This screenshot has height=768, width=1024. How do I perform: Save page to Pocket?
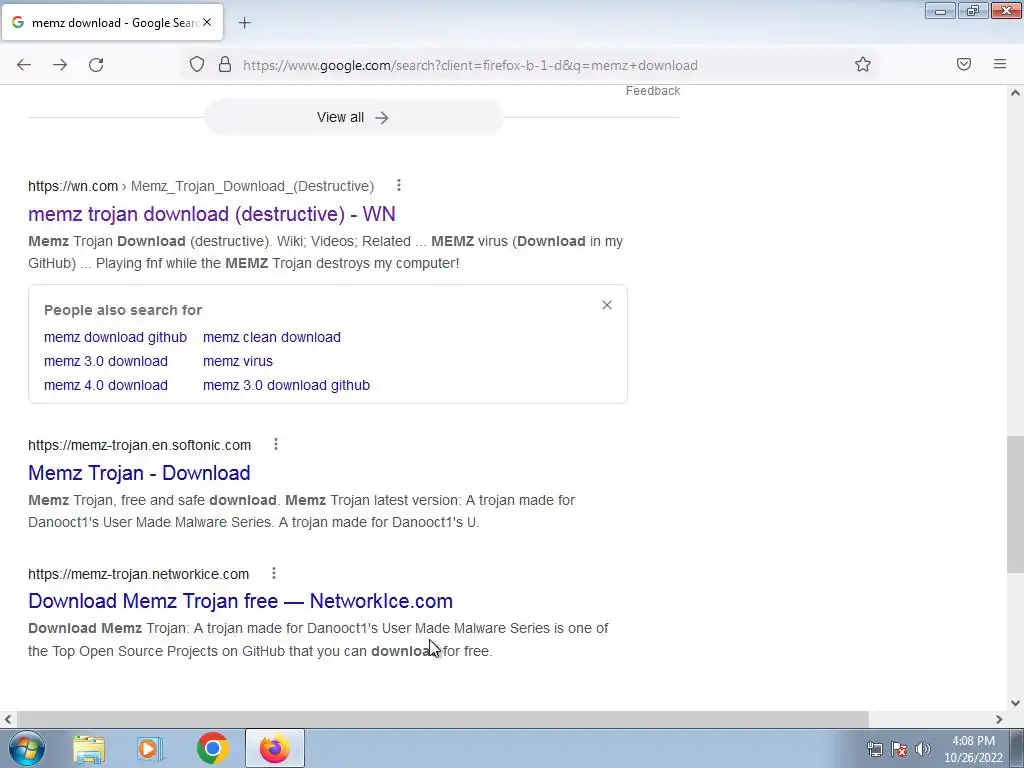tap(964, 64)
